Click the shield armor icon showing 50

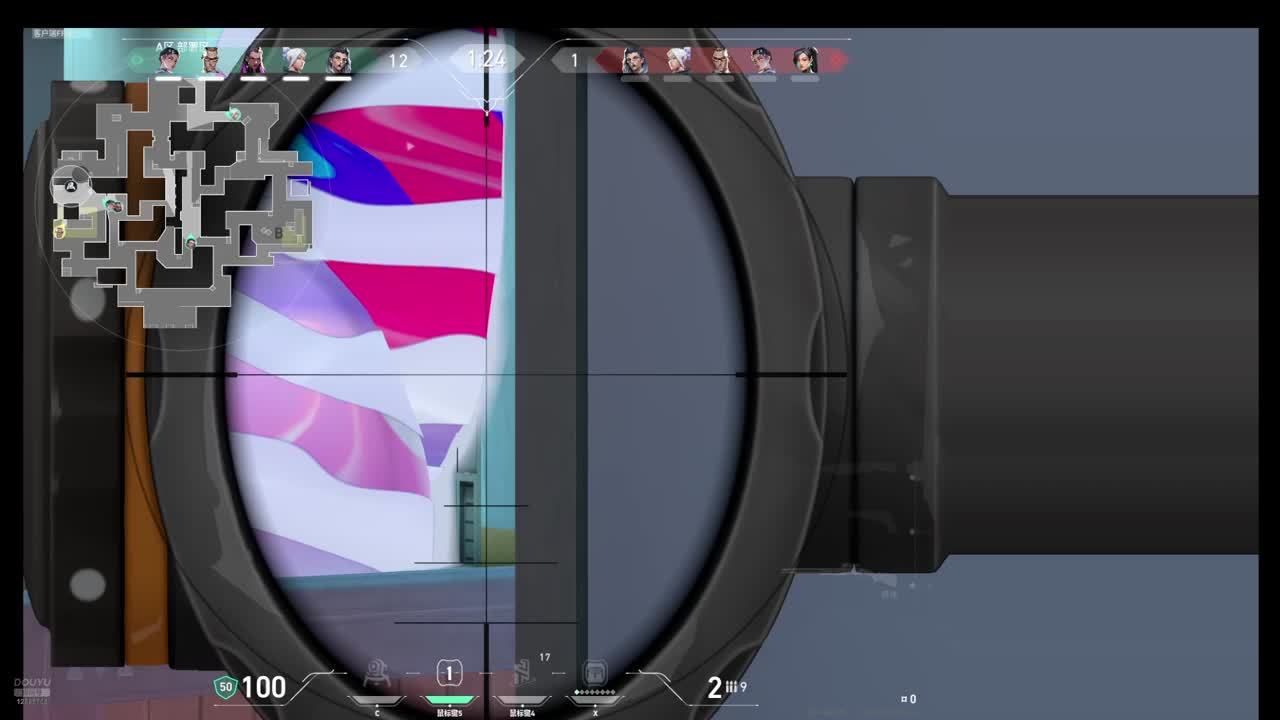(x=226, y=686)
